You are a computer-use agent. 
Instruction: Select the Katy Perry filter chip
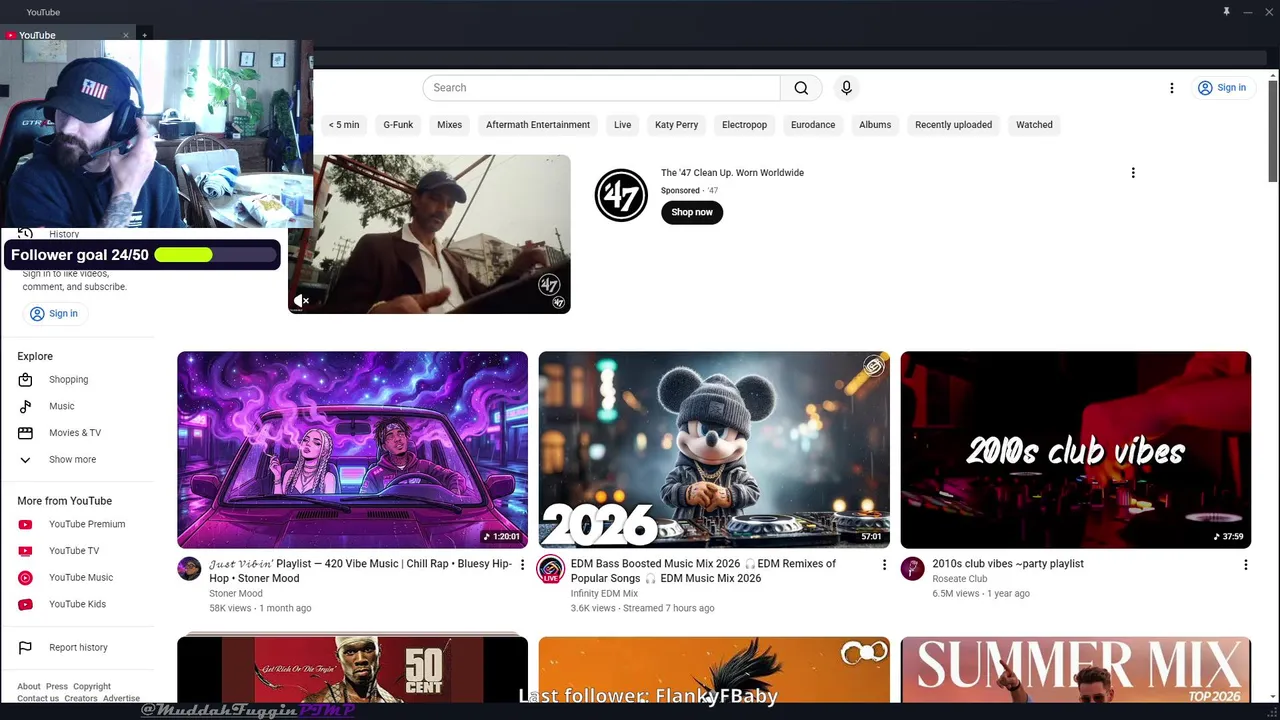677,125
